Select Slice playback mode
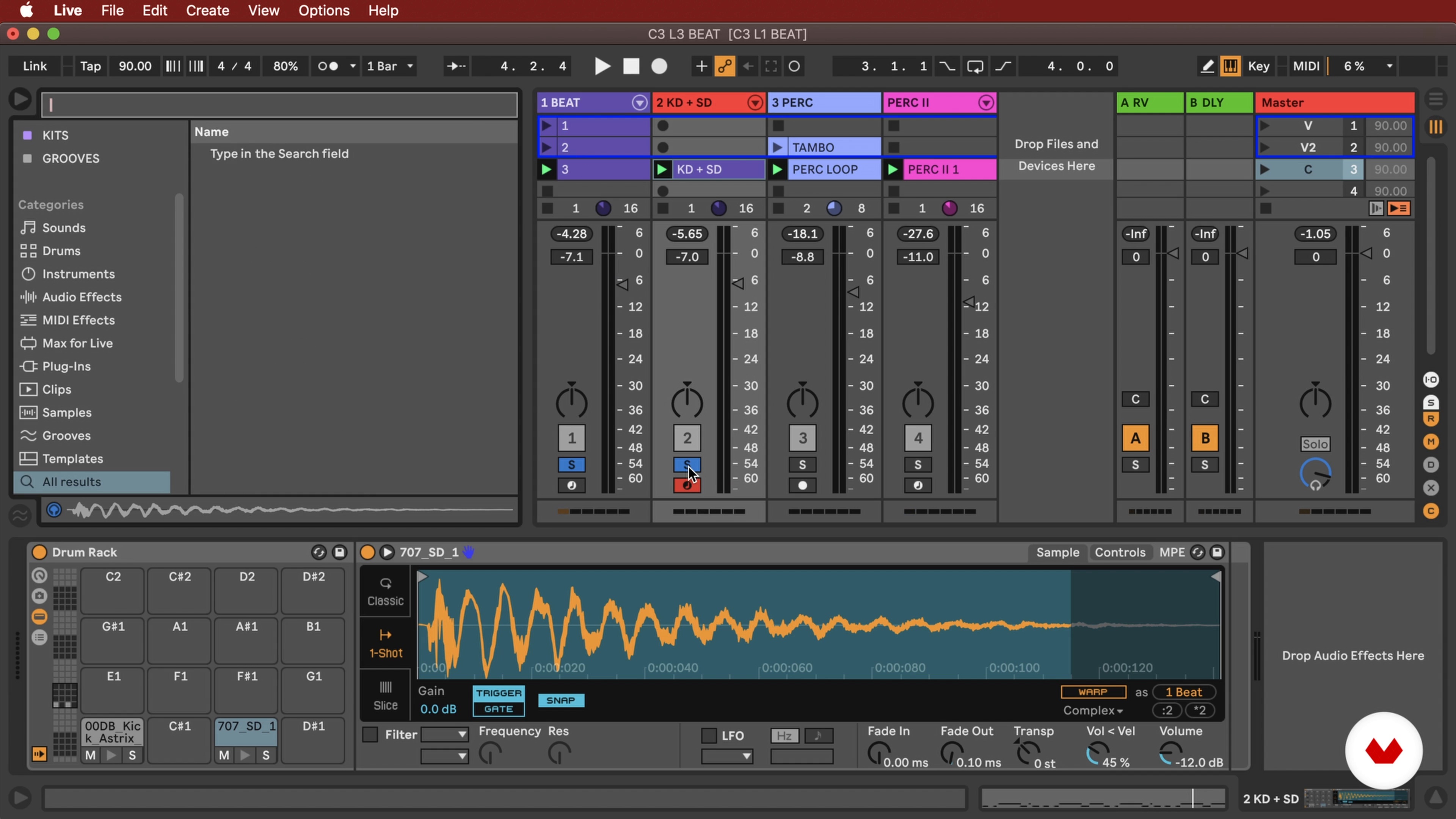This screenshot has width=1456, height=819. 386,696
